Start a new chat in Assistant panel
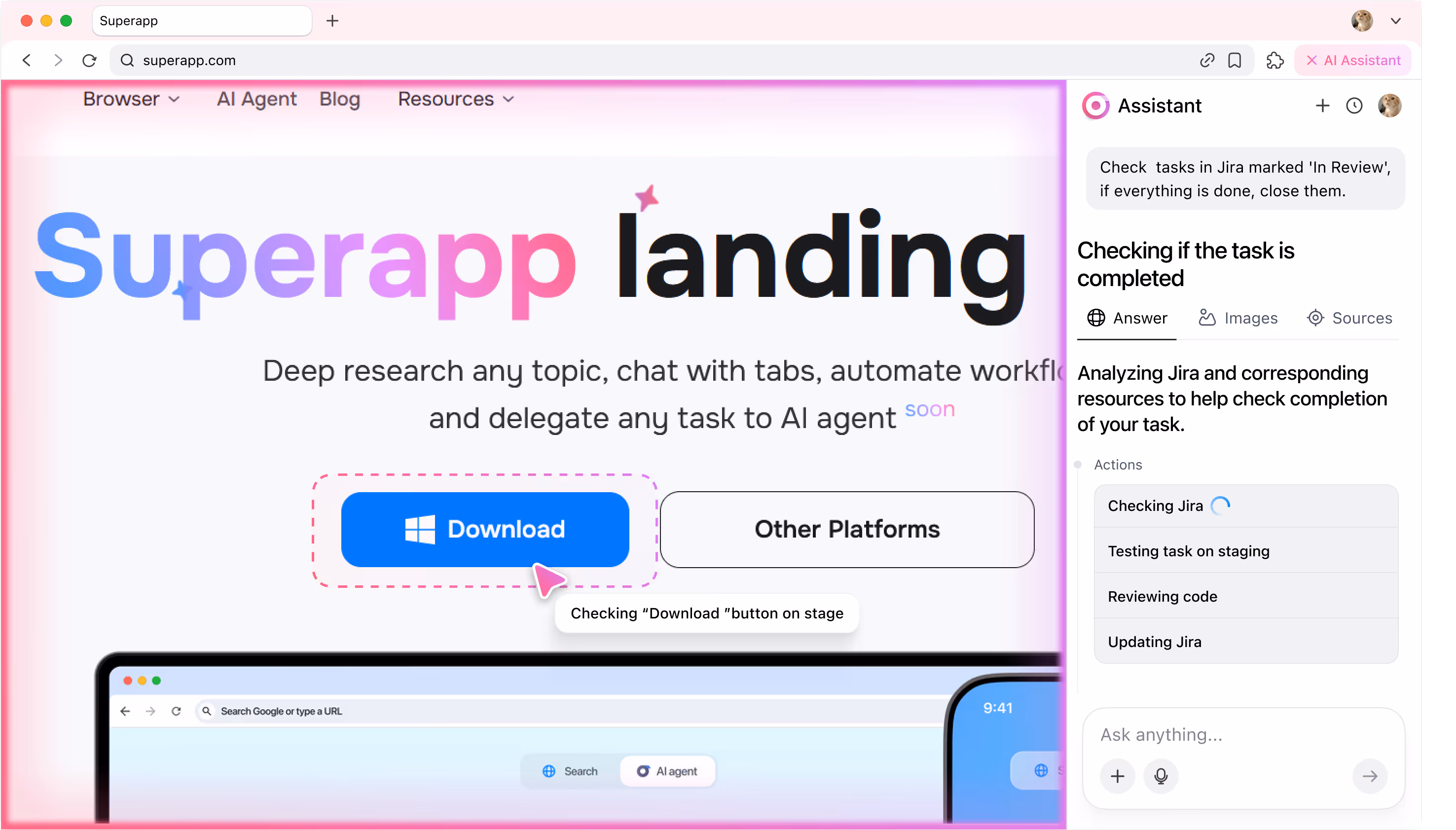Screen dimensions: 1456x830 click(1322, 106)
